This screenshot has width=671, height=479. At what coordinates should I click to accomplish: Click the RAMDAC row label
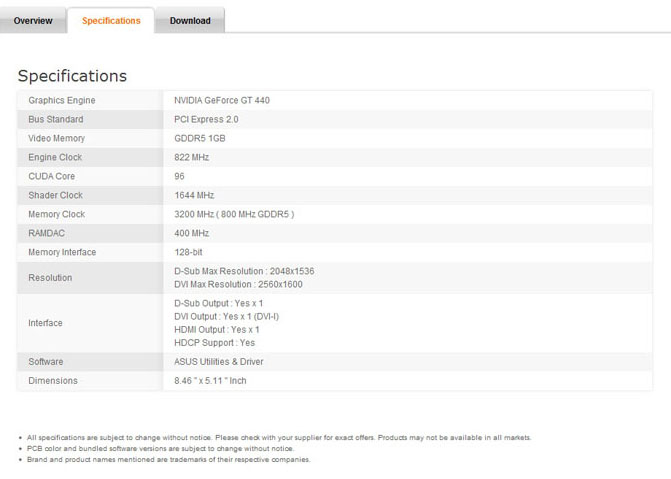(x=47, y=233)
